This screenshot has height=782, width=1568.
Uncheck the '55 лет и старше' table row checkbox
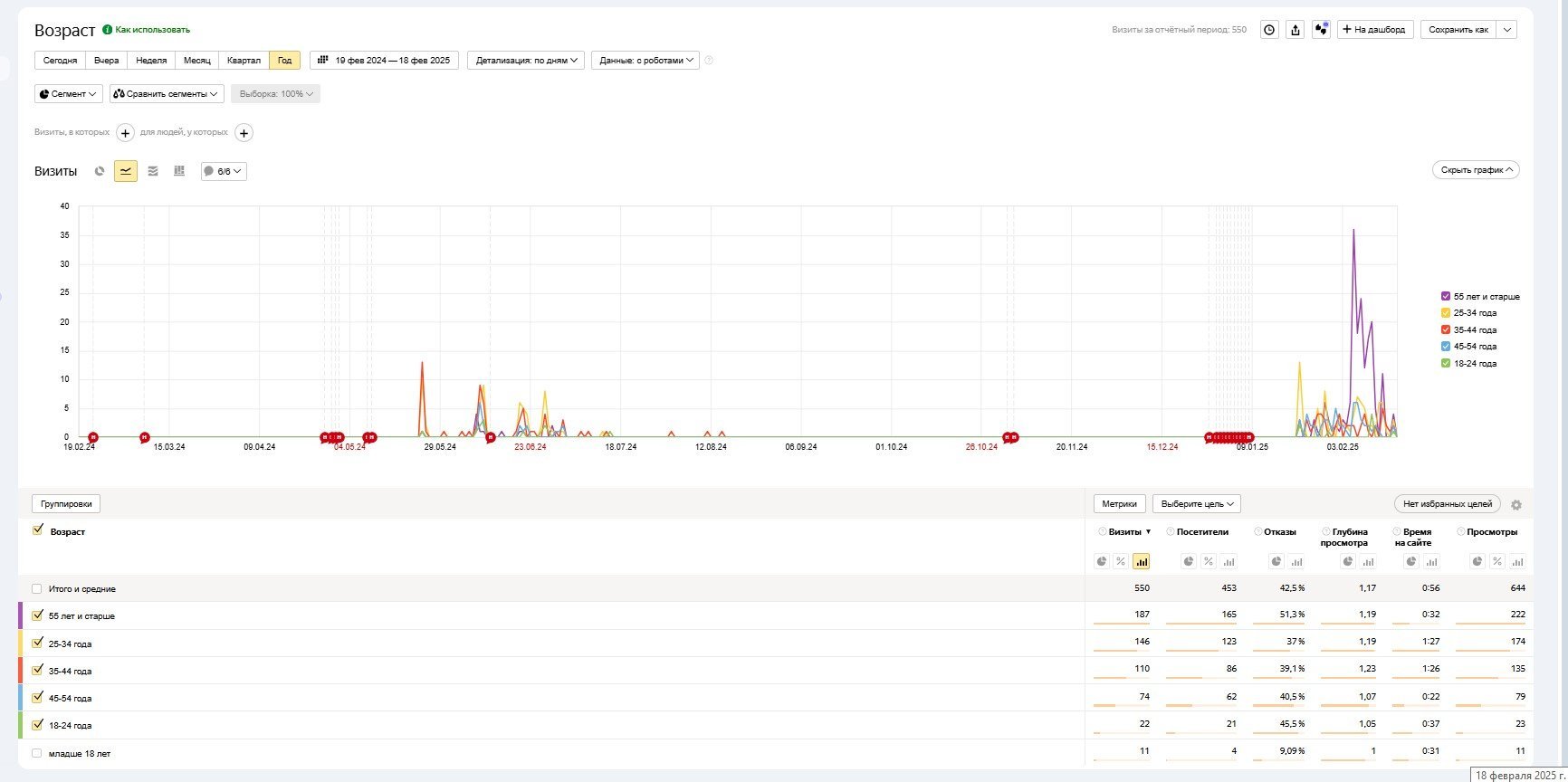(37, 615)
